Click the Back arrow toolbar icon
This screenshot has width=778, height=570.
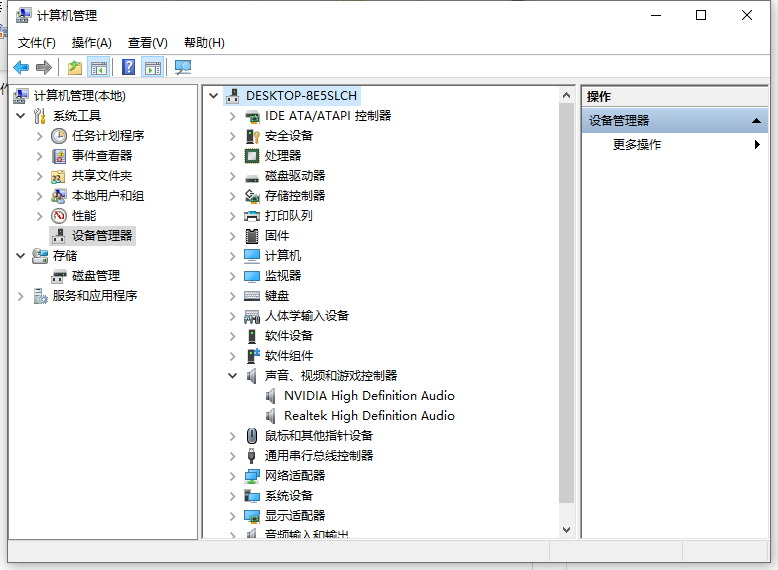pyautogui.click(x=21, y=67)
